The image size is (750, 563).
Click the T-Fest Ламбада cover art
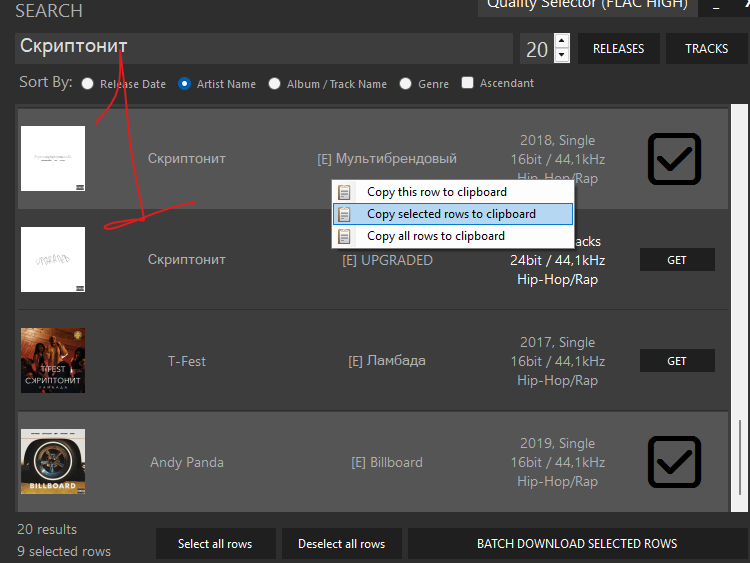53,360
